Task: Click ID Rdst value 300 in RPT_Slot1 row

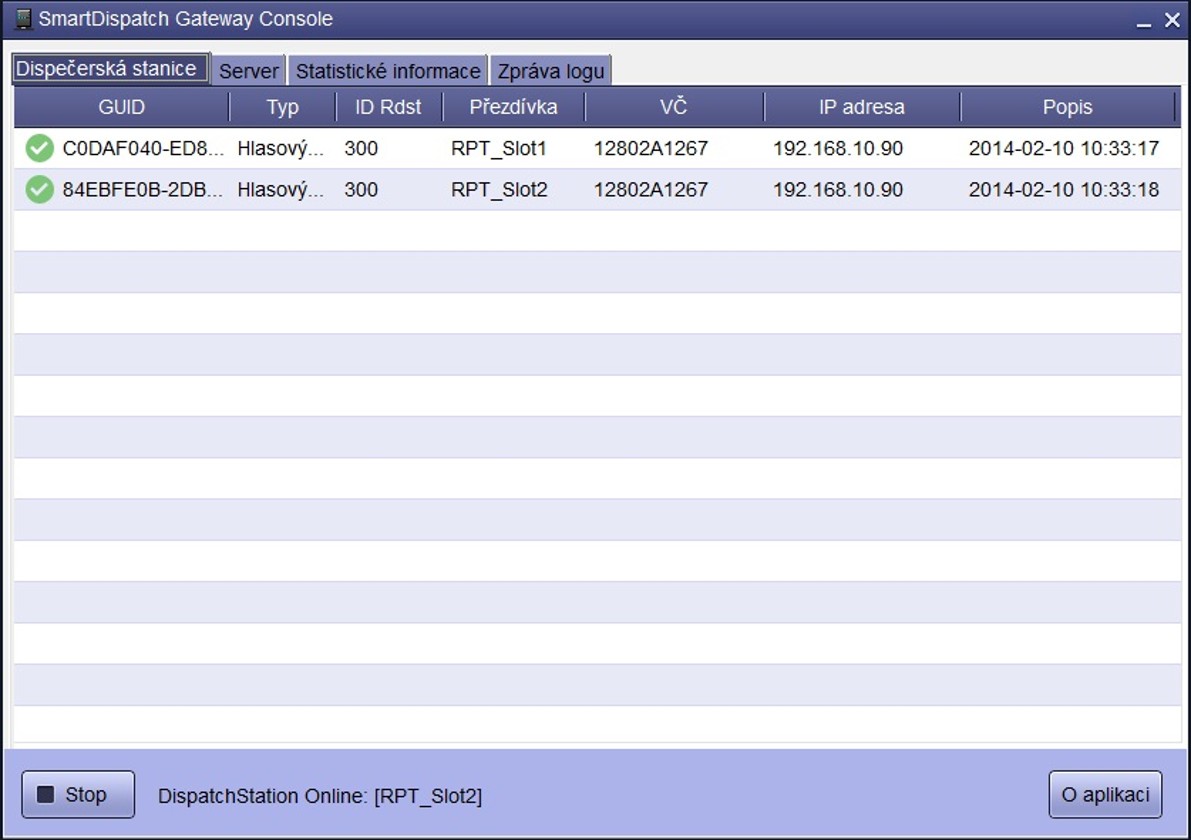Action: coord(361,148)
